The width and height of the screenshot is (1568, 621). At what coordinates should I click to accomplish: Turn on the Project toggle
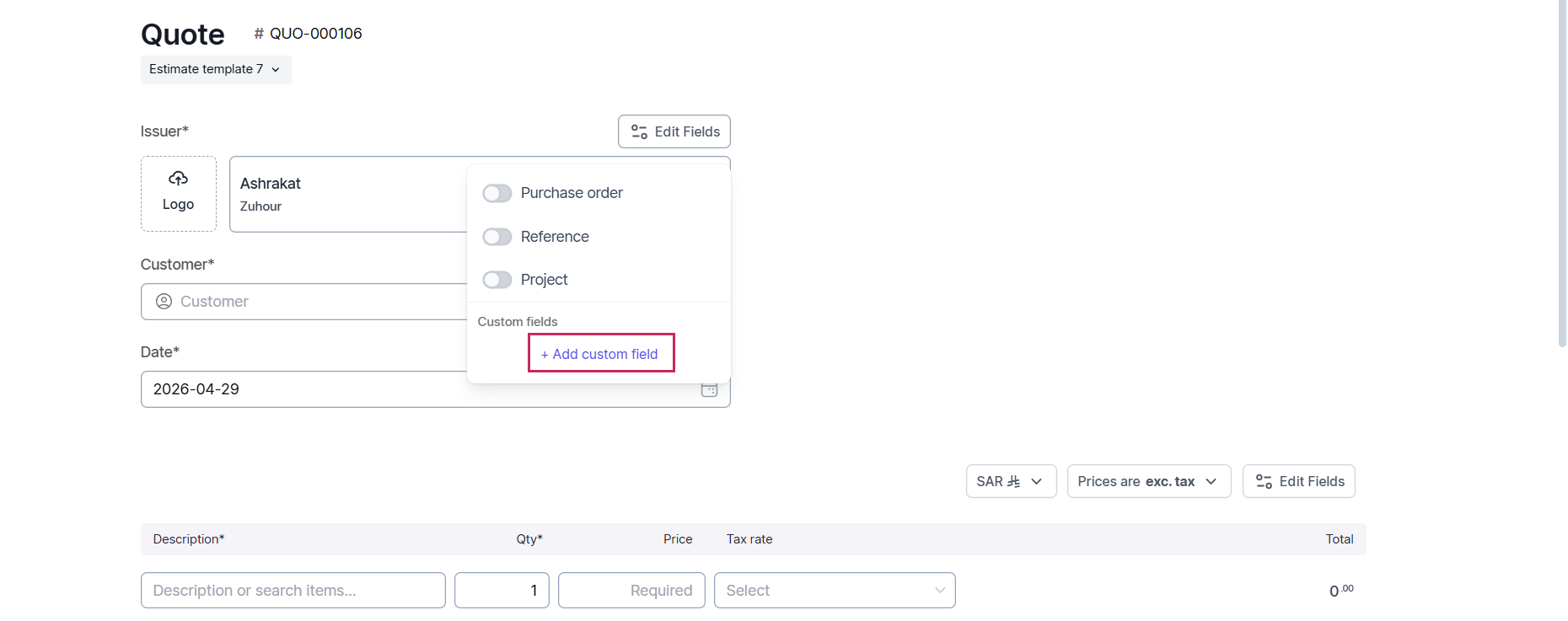pyautogui.click(x=497, y=280)
